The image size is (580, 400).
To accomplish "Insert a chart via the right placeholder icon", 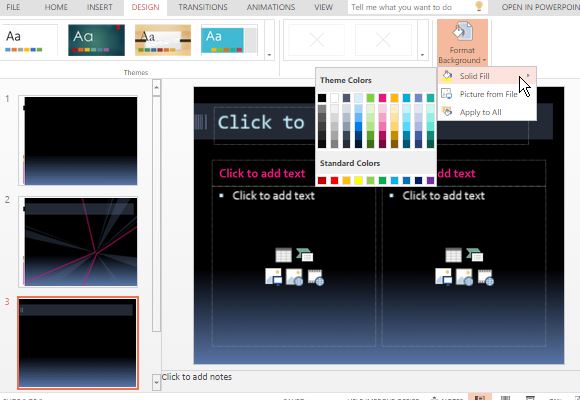I will pos(474,255).
